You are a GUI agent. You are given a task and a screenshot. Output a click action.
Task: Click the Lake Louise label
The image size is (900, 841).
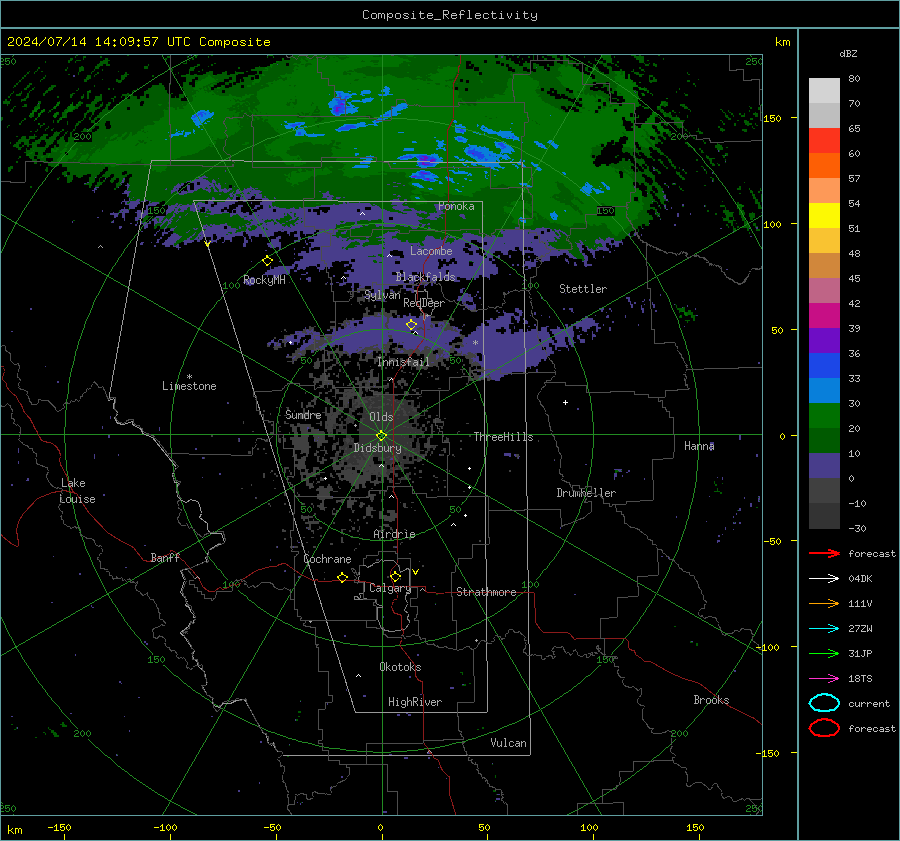pyautogui.click(x=78, y=491)
